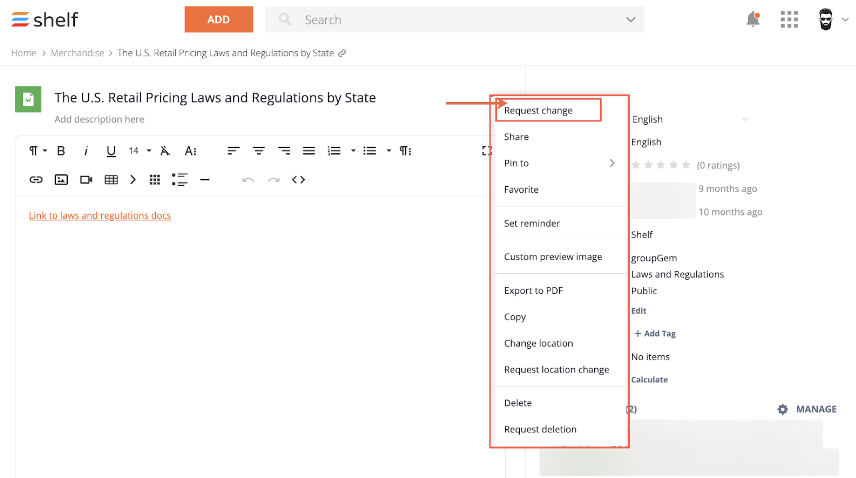Go to Merchandise breadcrumb
Viewport: 856px width, 478px height.
click(77, 53)
